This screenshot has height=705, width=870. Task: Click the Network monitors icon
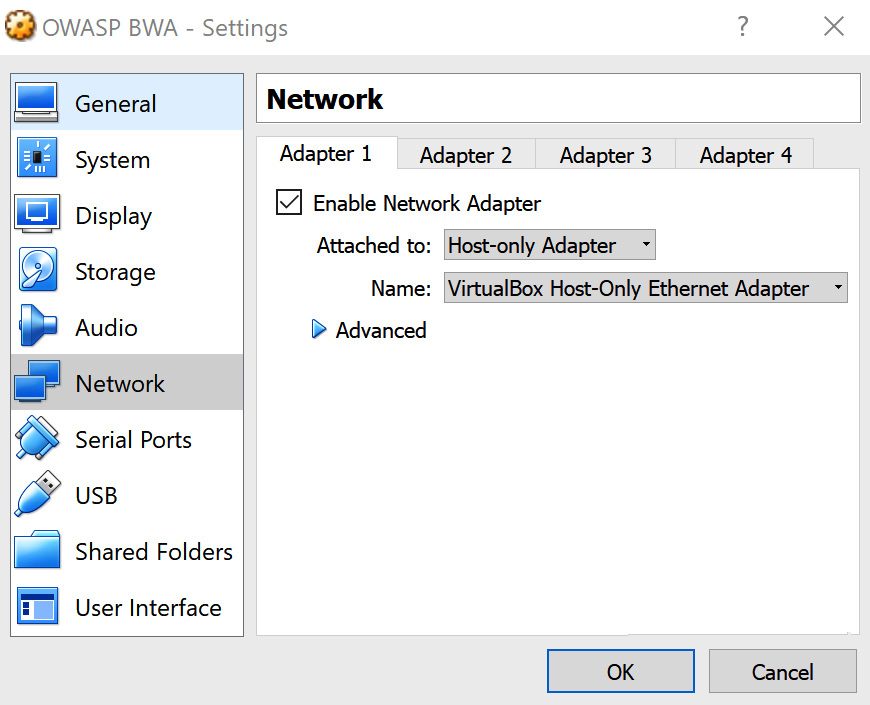tap(37, 382)
